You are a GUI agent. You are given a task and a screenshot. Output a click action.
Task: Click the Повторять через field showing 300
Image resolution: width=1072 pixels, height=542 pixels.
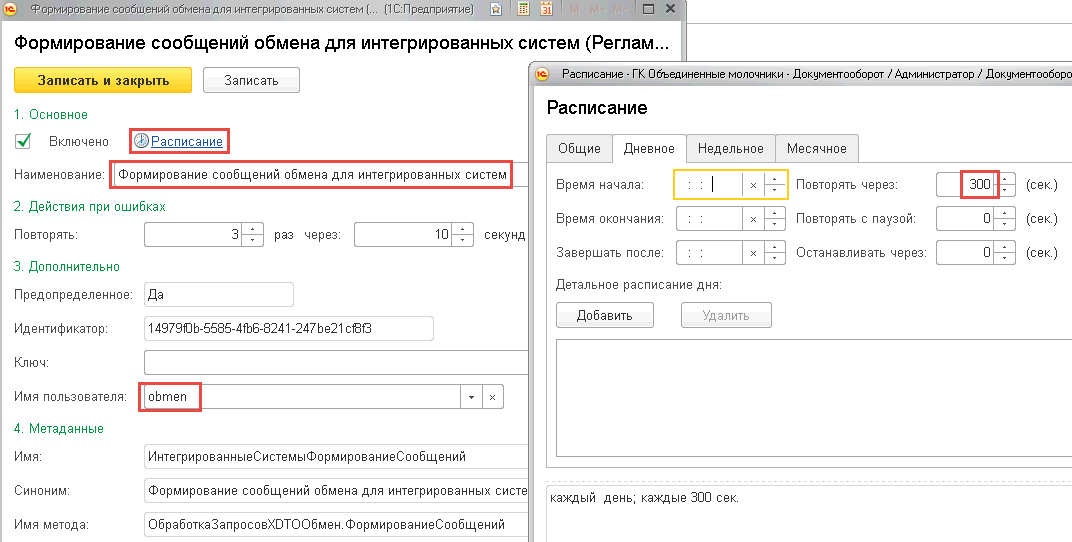coord(966,185)
